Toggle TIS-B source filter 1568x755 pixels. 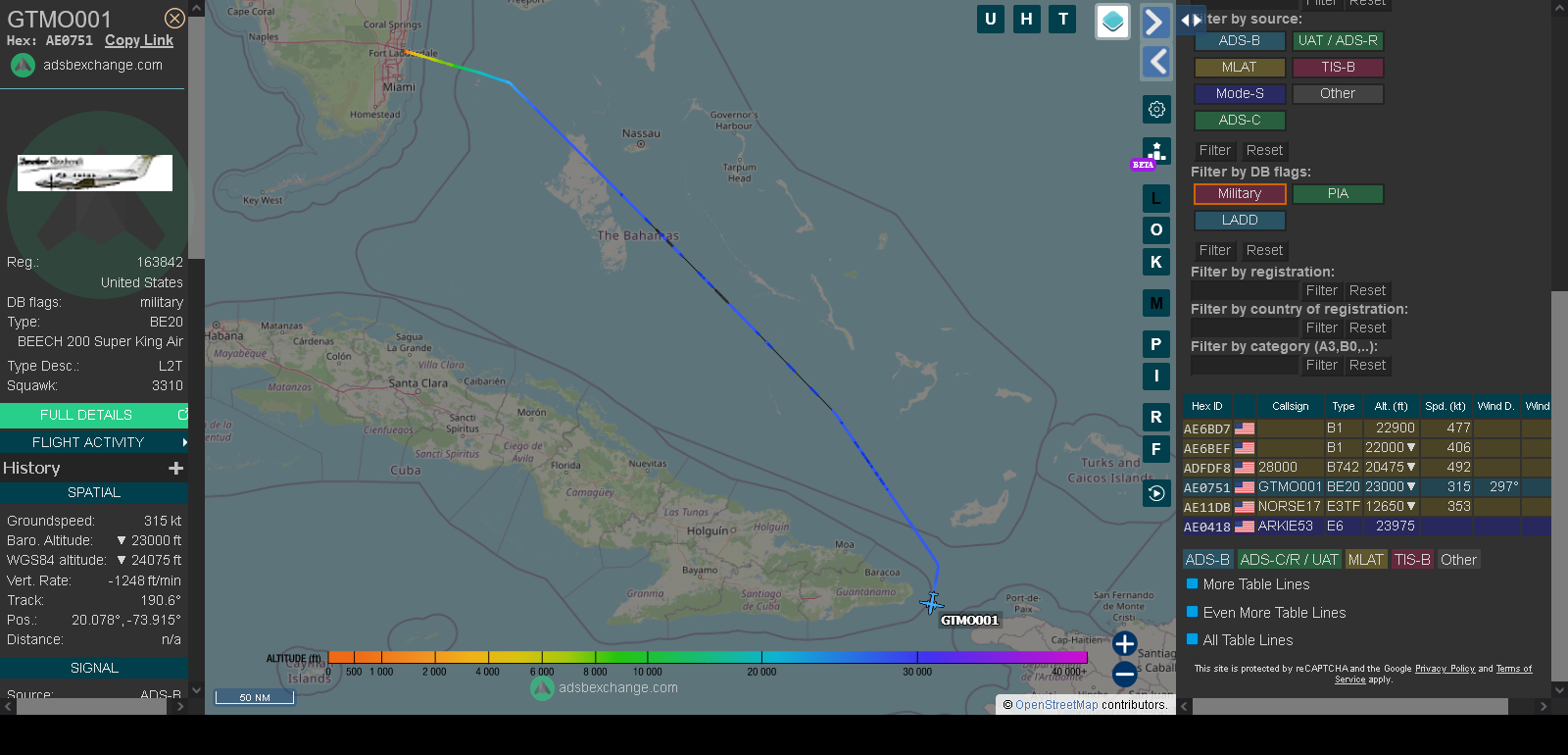[1338, 67]
